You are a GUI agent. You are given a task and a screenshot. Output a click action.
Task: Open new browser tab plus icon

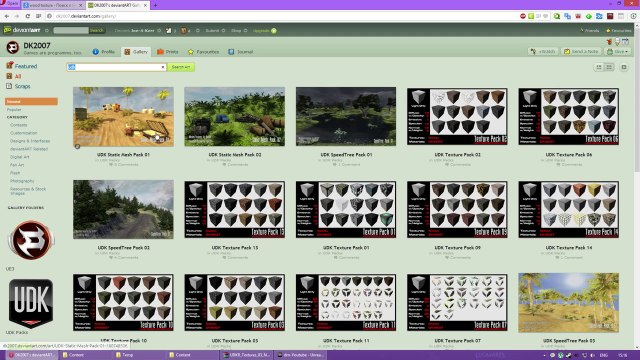click(x=155, y=5)
